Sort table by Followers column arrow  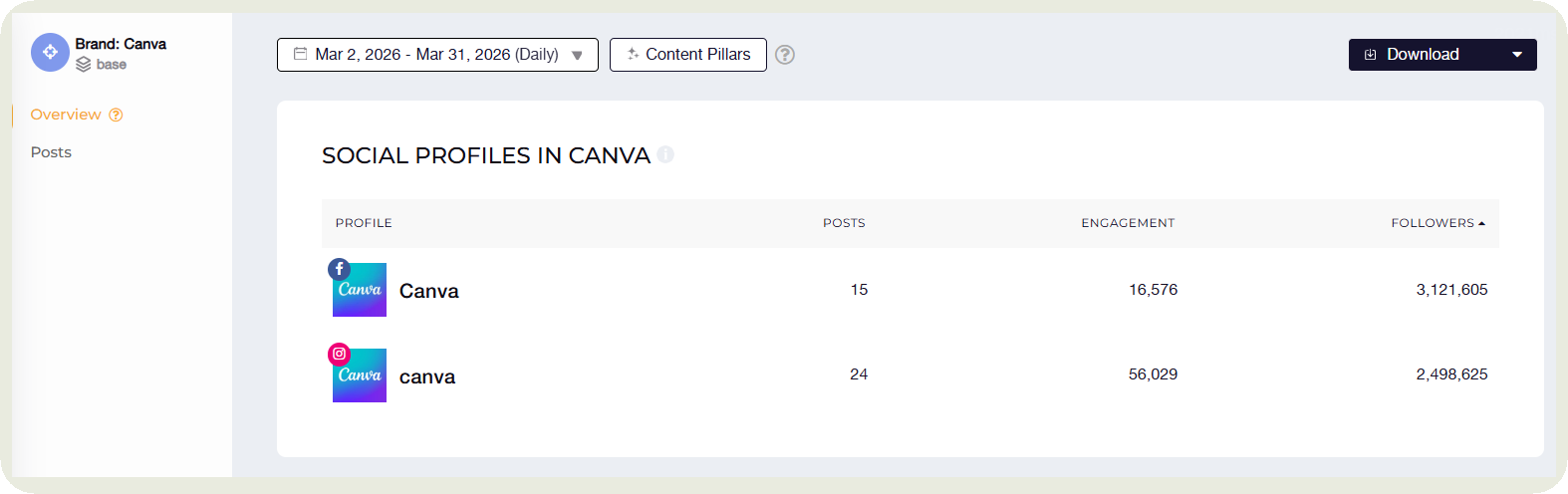1482,223
